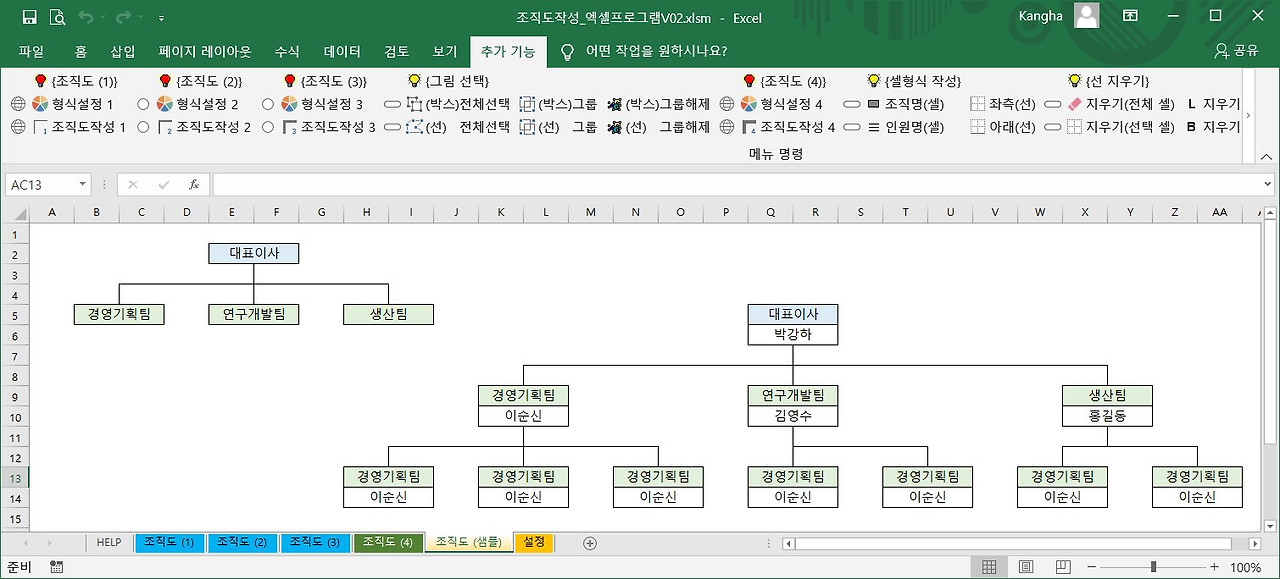Screen dimensions: 1280x579
Task: Select radio button beside 형식설정 3
Action: pos(268,104)
